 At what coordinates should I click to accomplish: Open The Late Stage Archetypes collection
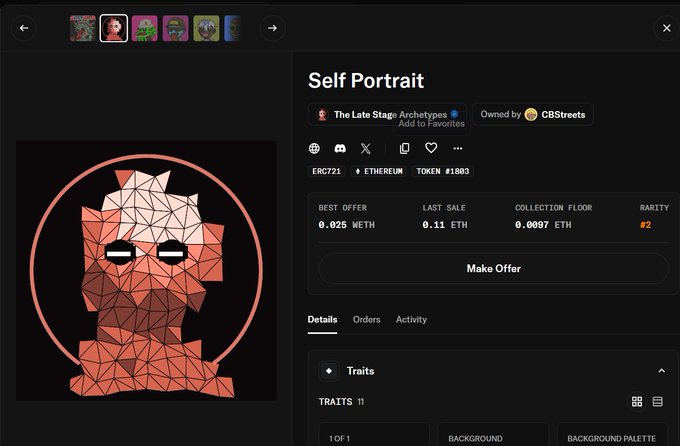387,115
